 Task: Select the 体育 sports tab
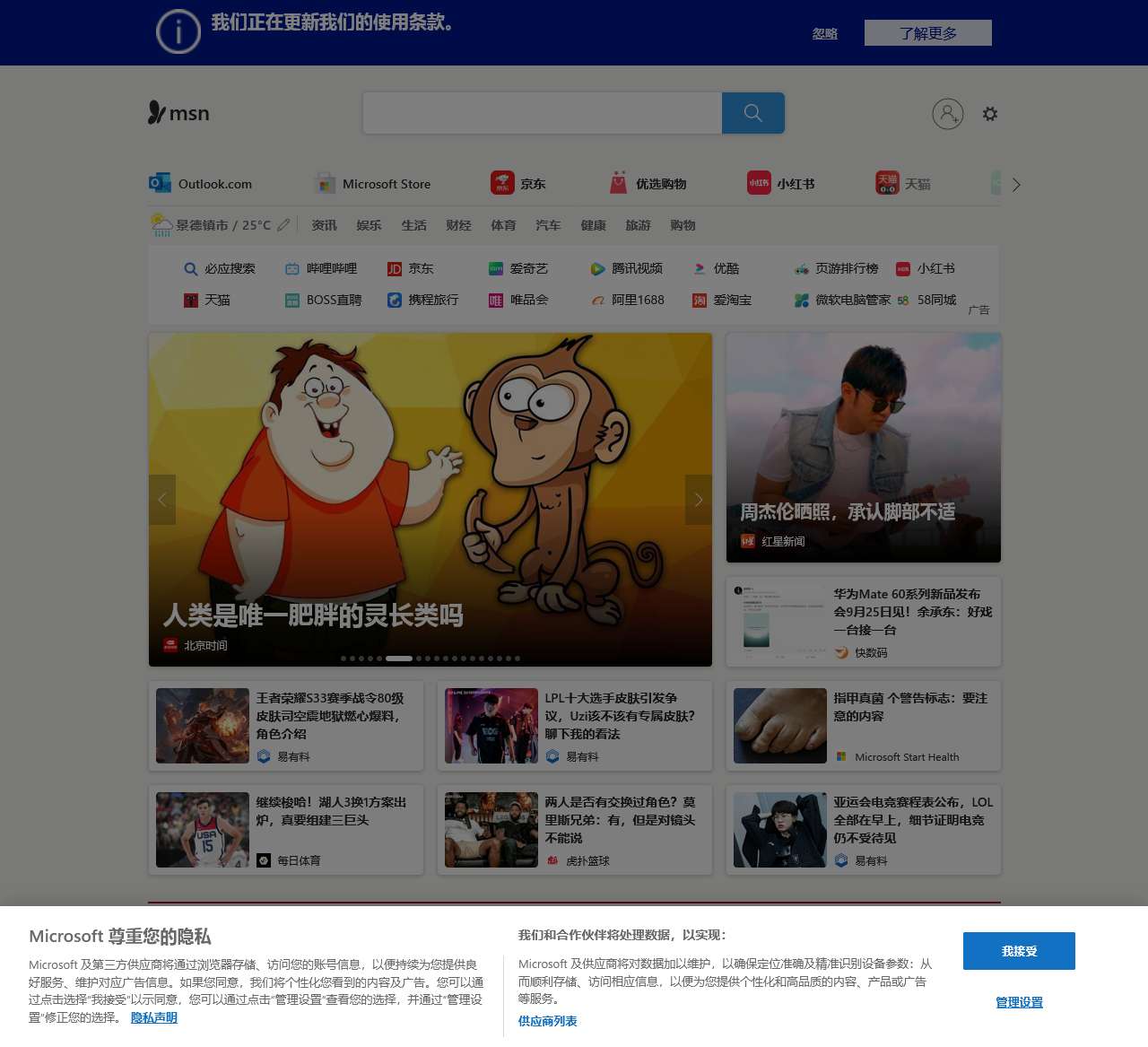(503, 225)
